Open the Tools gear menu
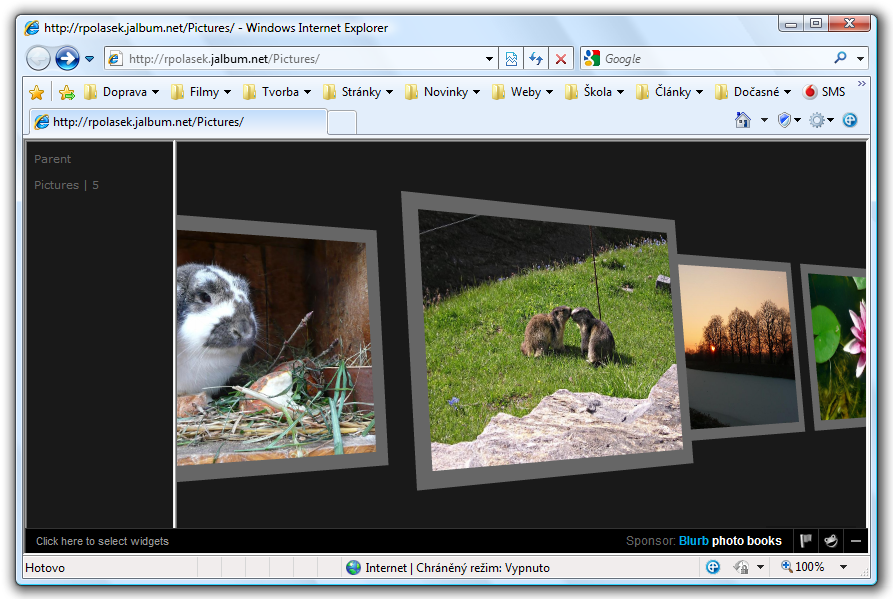 pos(821,120)
